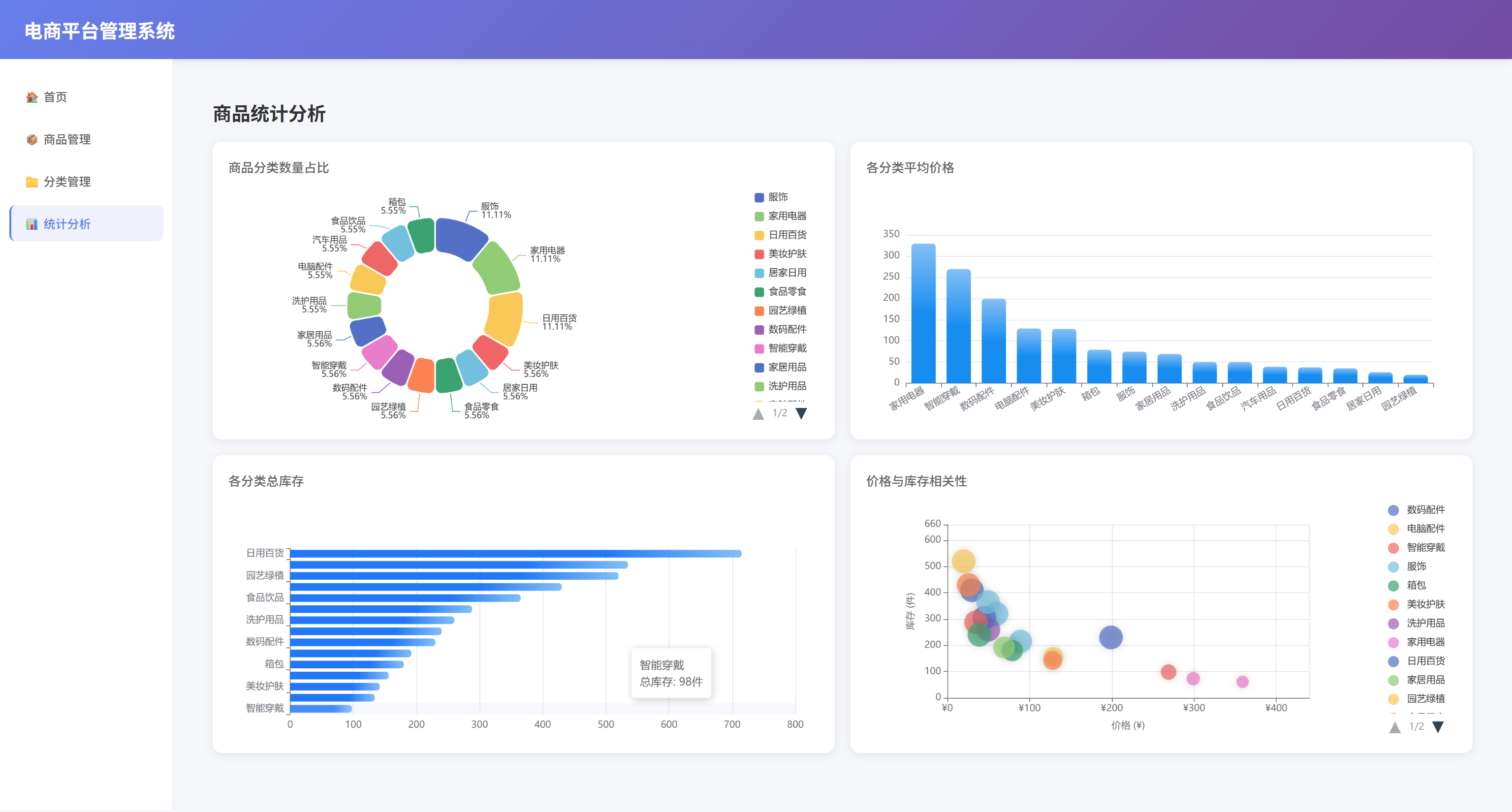The width and height of the screenshot is (1512, 812).
Task: Toggle 家居用品 series in scatter legend
Action: pyautogui.click(x=1417, y=680)
